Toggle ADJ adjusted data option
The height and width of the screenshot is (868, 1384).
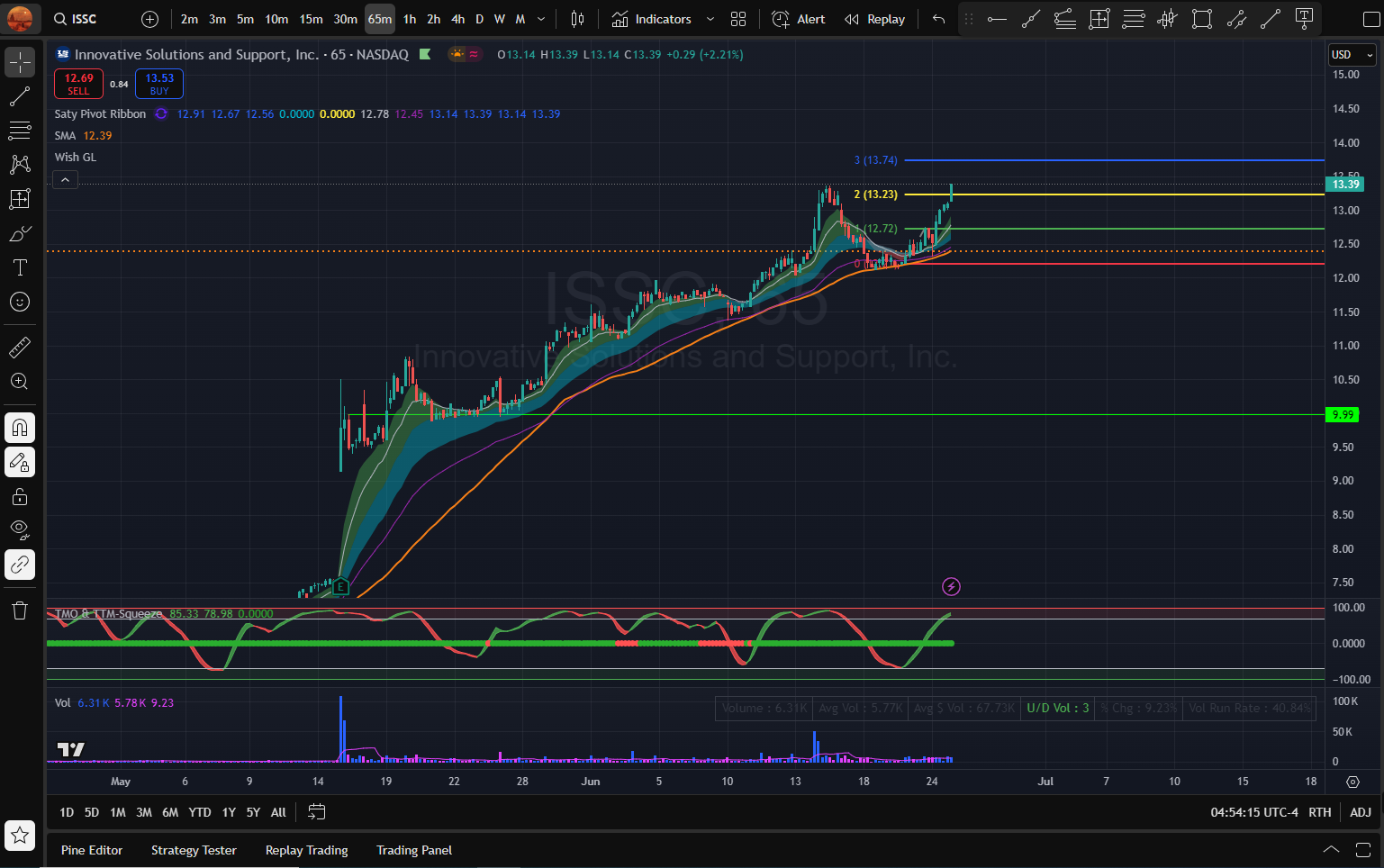tap(1361, 812)
